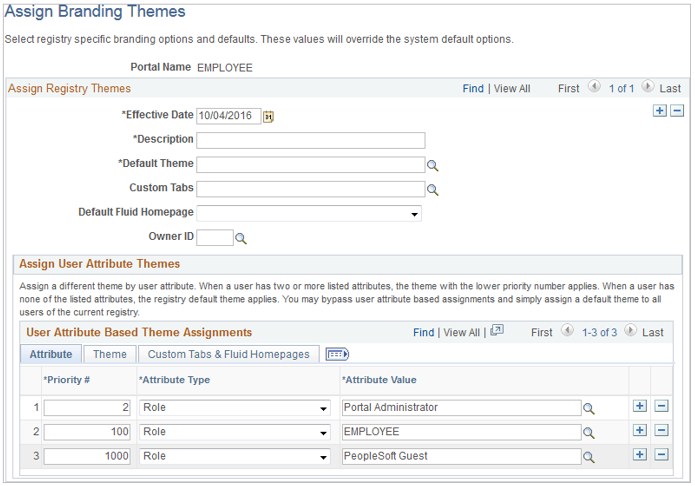The width and height of the screenshot is (695, 486).
Task: Open the Effective Date calendar picker
Action: coord(268,116)
